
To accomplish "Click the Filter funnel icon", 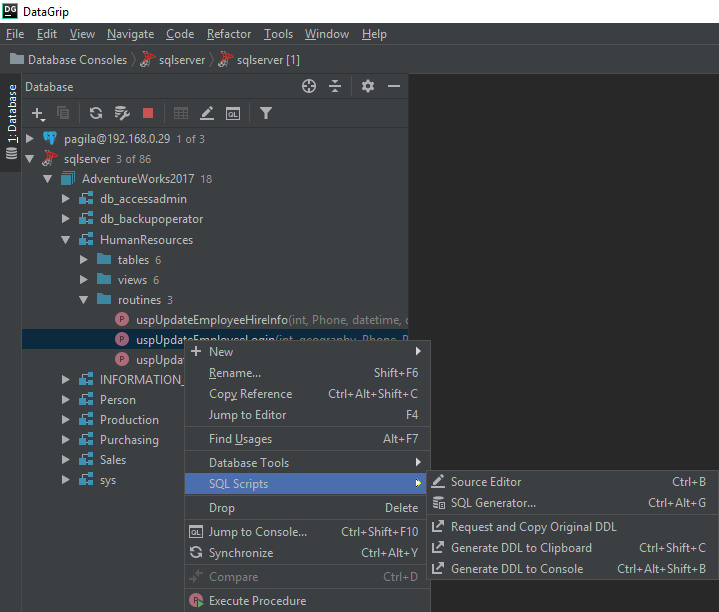I will (x=266, y=114).
